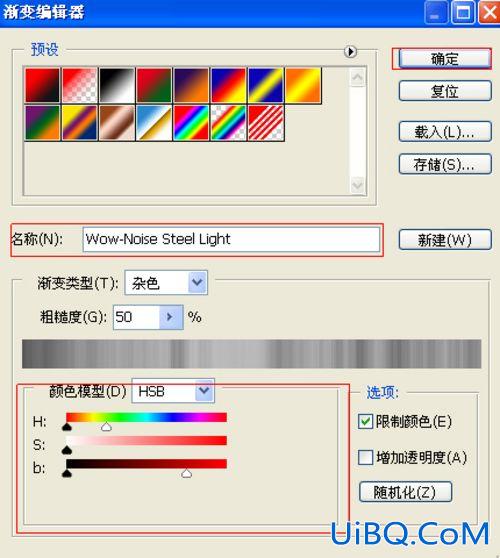Click the brightness range bar
Screen dimensions: 500x558
[x=146, y=464]
